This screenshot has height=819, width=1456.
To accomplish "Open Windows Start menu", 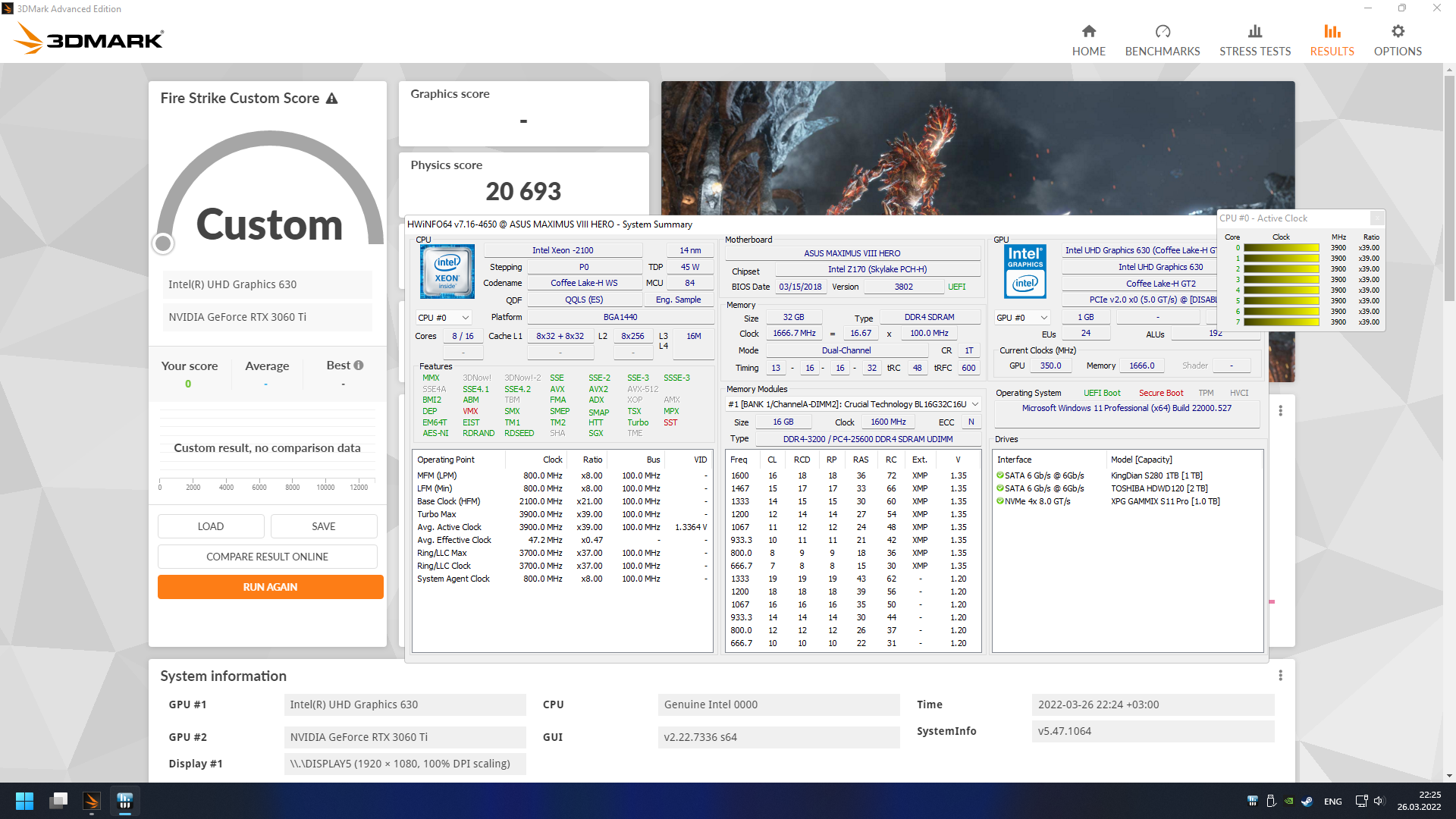I will (x=24, y=801).
